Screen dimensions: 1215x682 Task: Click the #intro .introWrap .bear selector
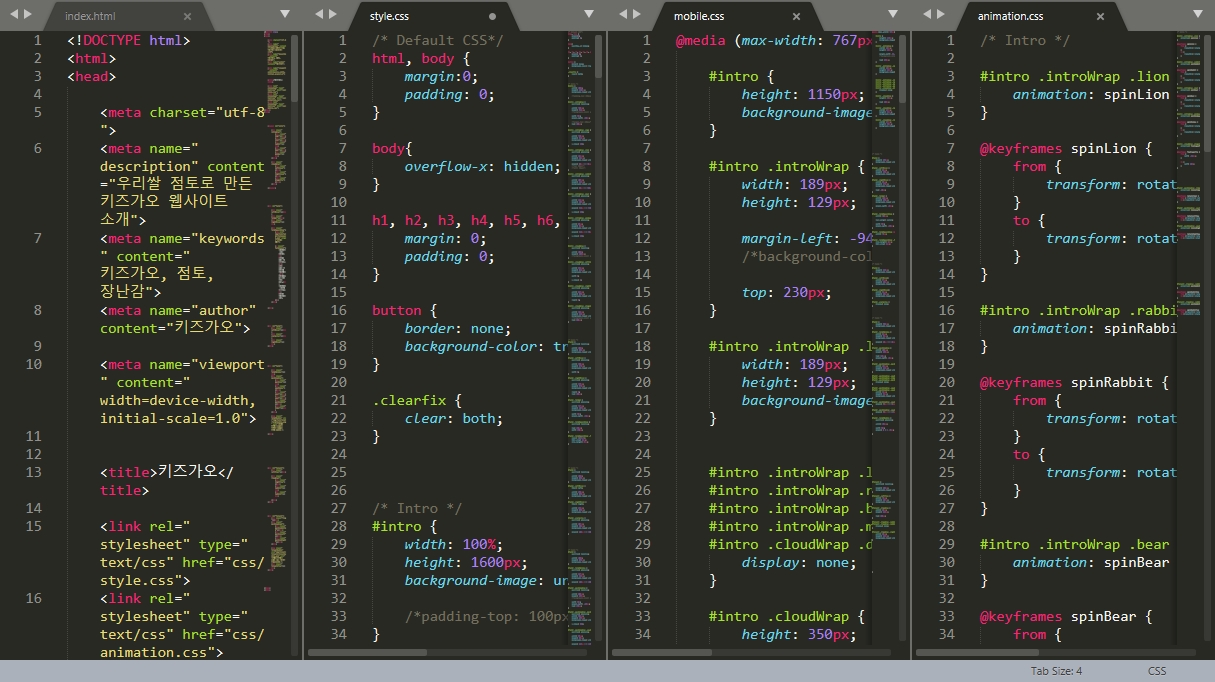[1075, 544]
